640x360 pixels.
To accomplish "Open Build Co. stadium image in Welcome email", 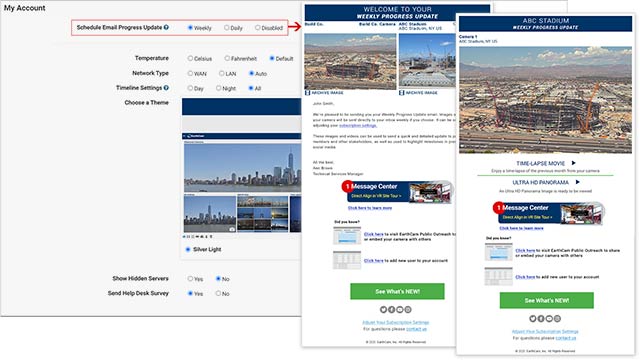I will [350, 62].
